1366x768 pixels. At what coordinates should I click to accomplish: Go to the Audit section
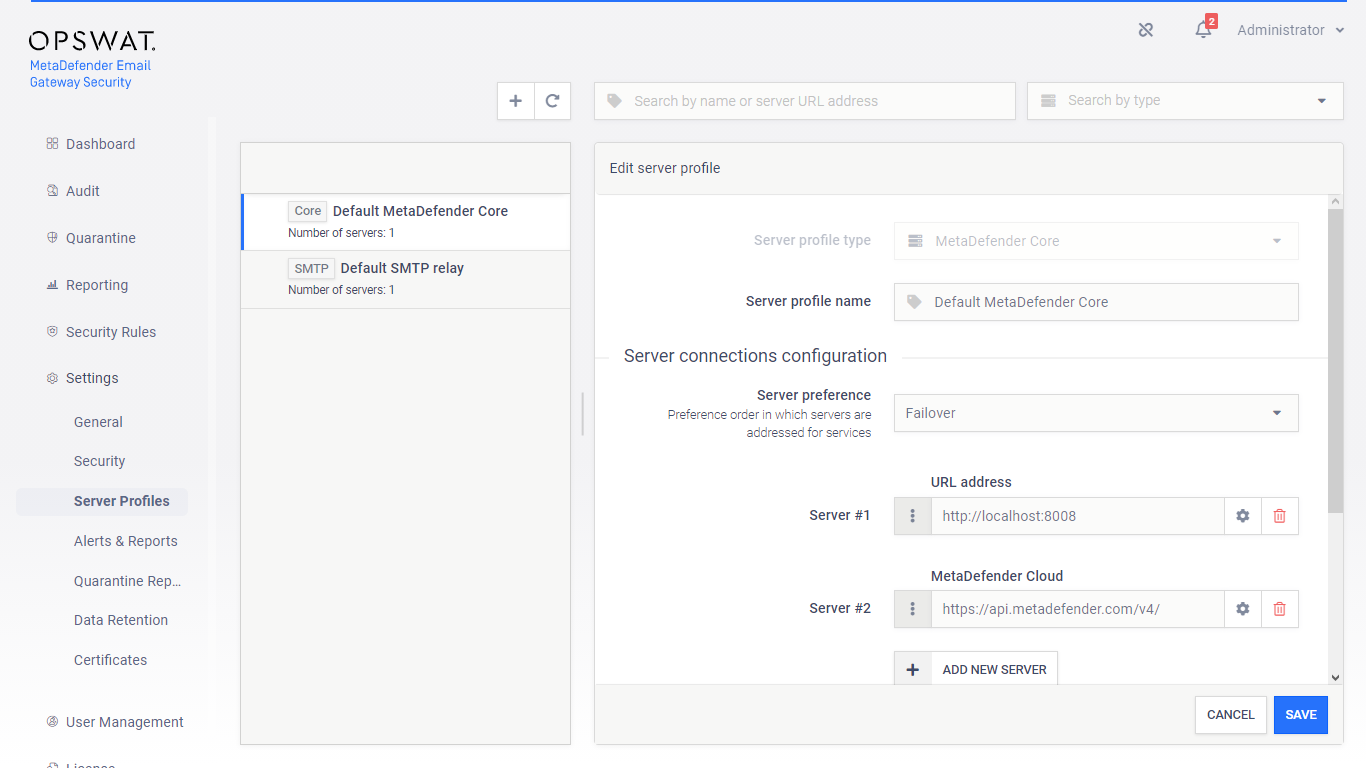tap(83, 191)
